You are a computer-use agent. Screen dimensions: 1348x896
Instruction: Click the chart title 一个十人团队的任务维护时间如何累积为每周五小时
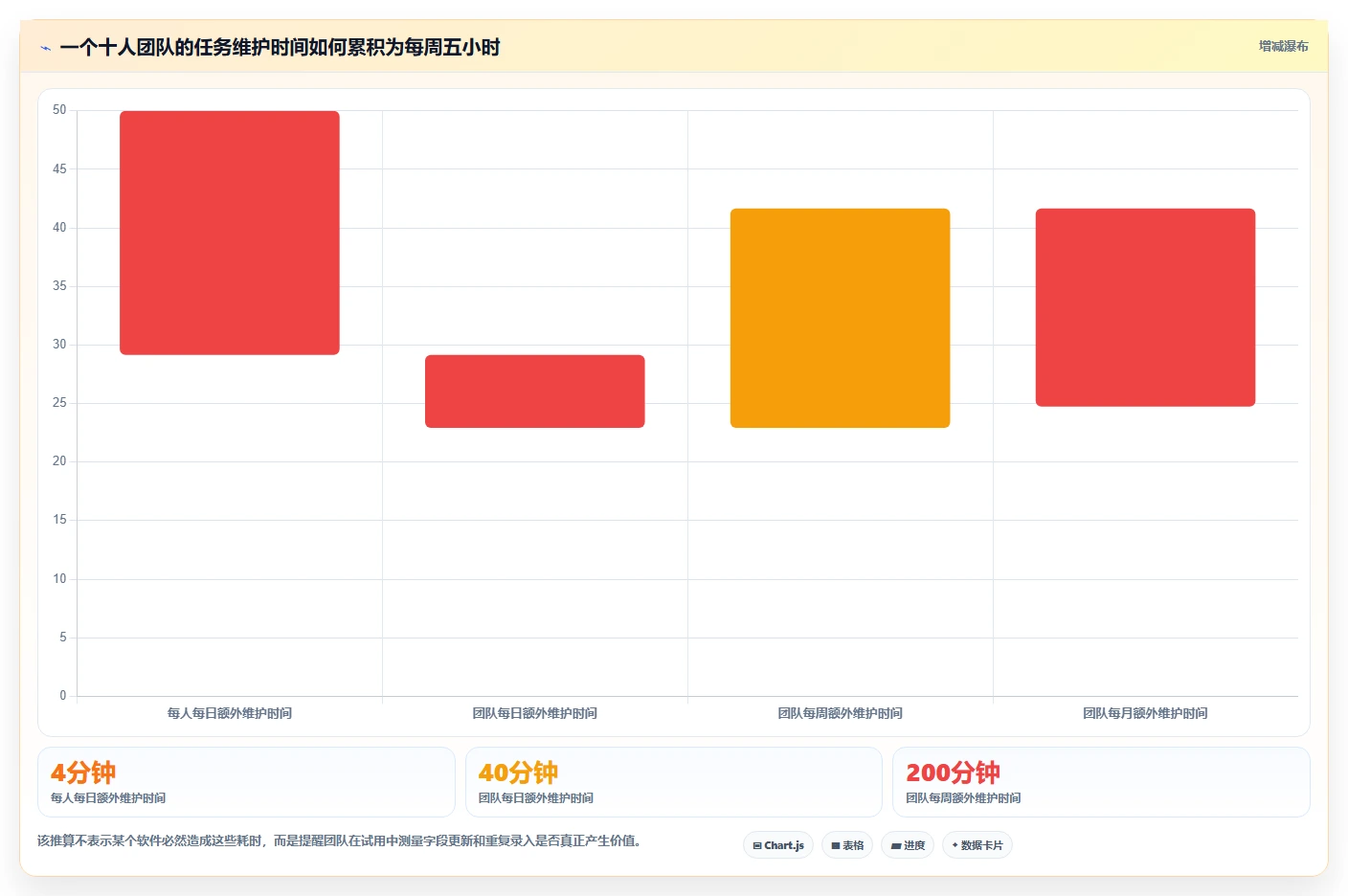click(280, 48)
